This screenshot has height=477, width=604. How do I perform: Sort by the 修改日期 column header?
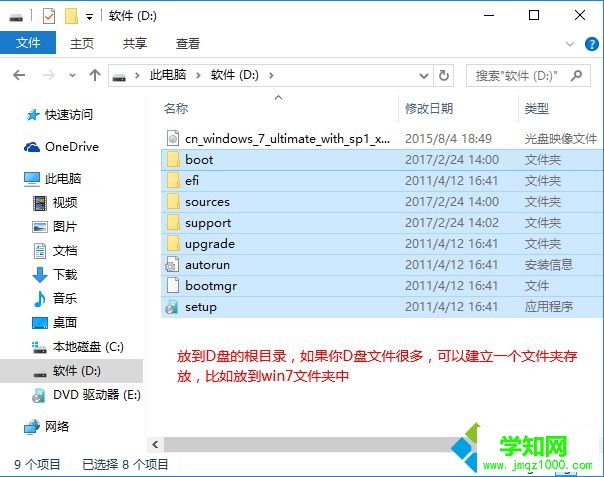coord(429,109)
